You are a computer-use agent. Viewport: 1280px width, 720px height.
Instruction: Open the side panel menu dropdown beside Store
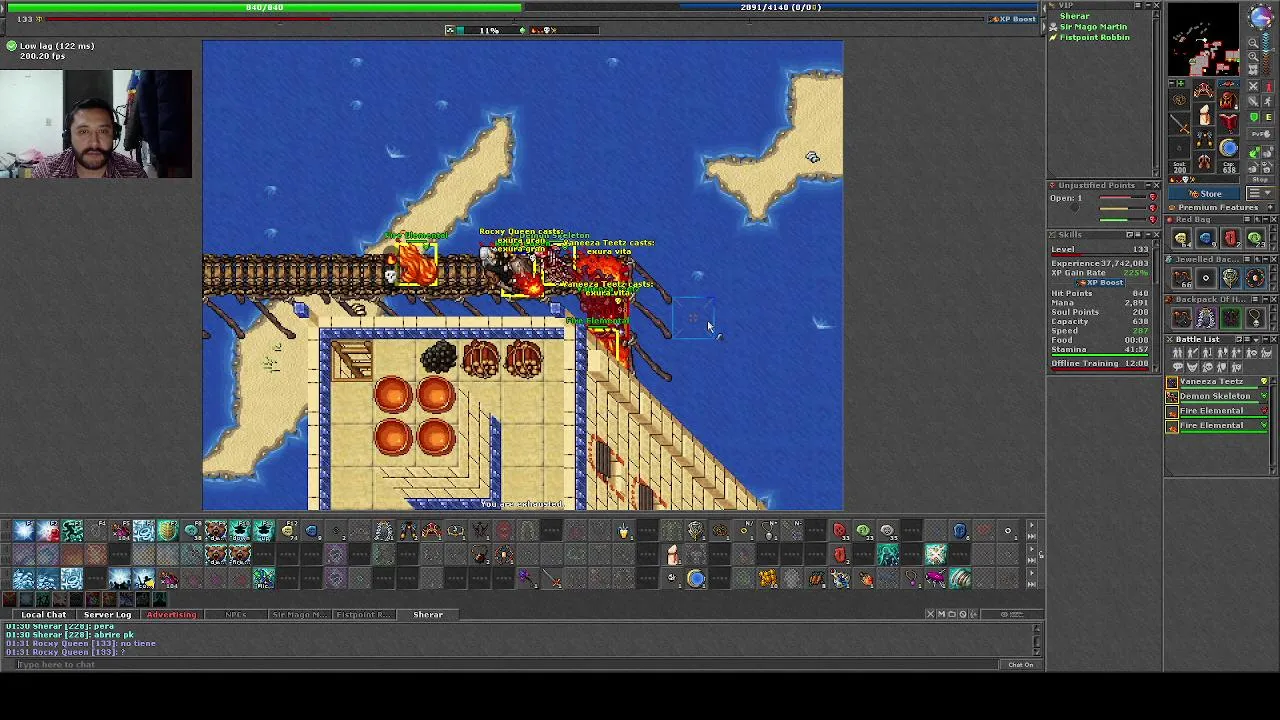(x=1263, y=192)
